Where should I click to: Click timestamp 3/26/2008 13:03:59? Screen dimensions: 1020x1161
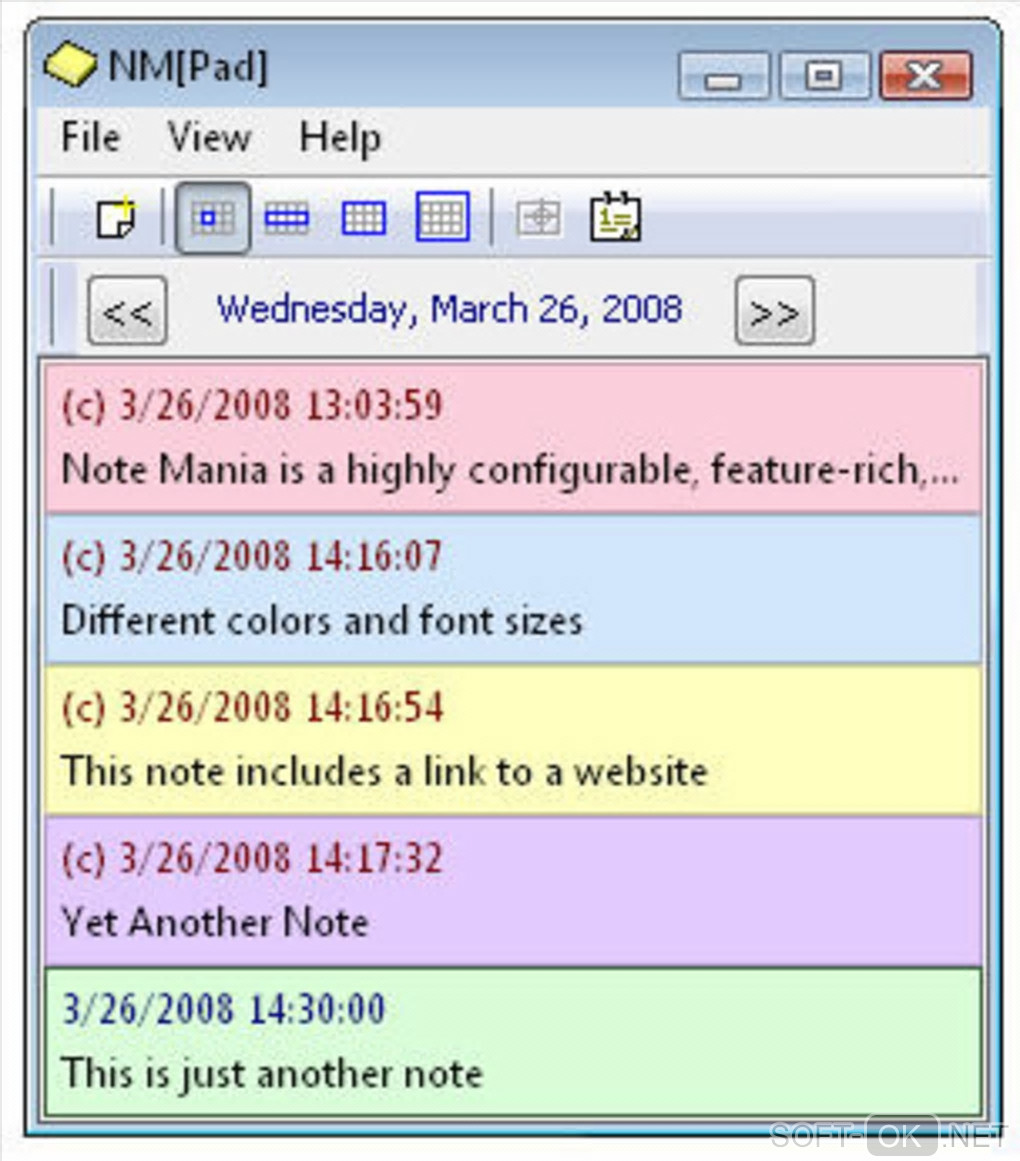click(x=281, y=406)
